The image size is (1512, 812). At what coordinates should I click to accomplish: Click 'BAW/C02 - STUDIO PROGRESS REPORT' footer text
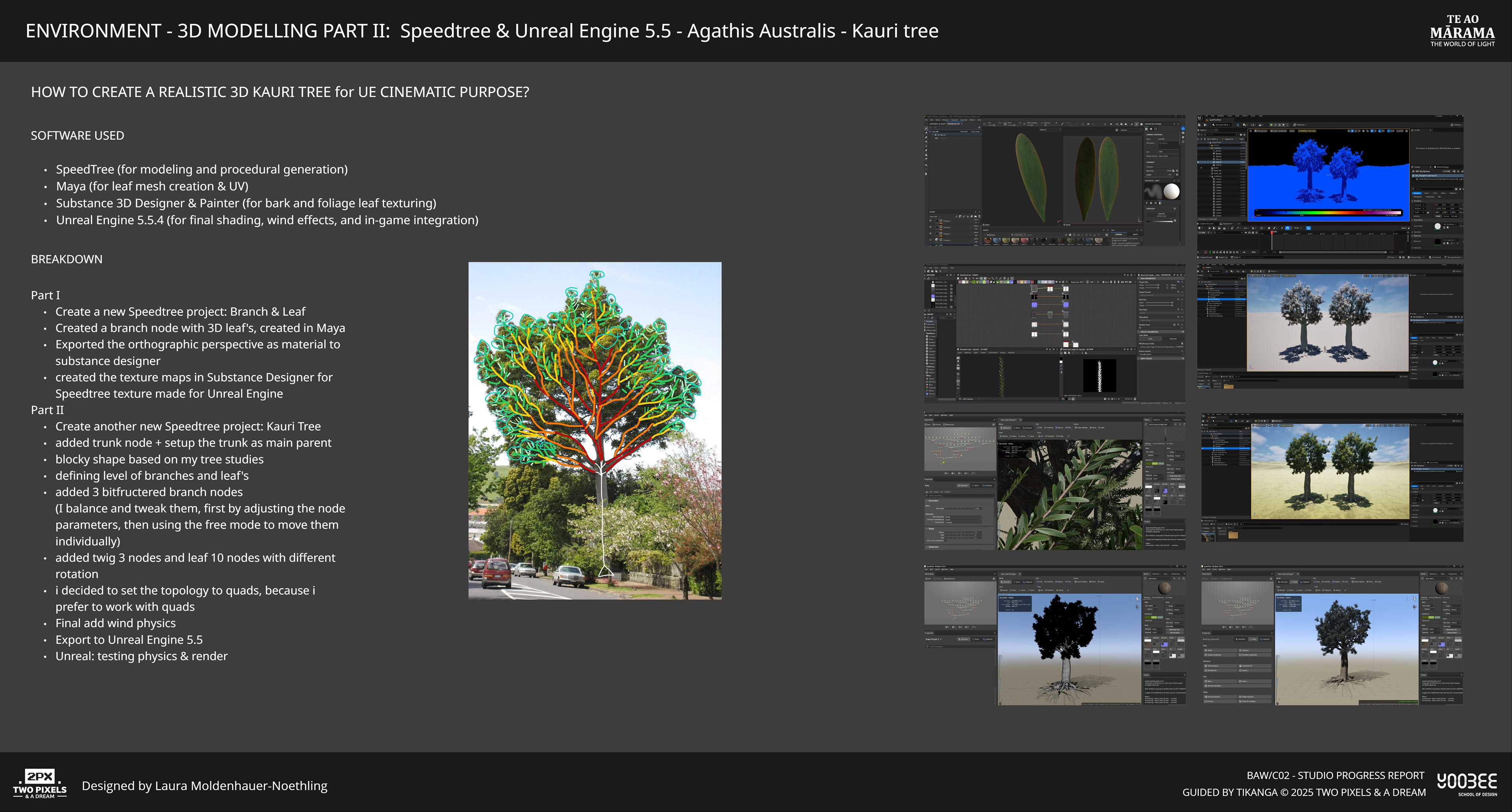[1335, 775]
